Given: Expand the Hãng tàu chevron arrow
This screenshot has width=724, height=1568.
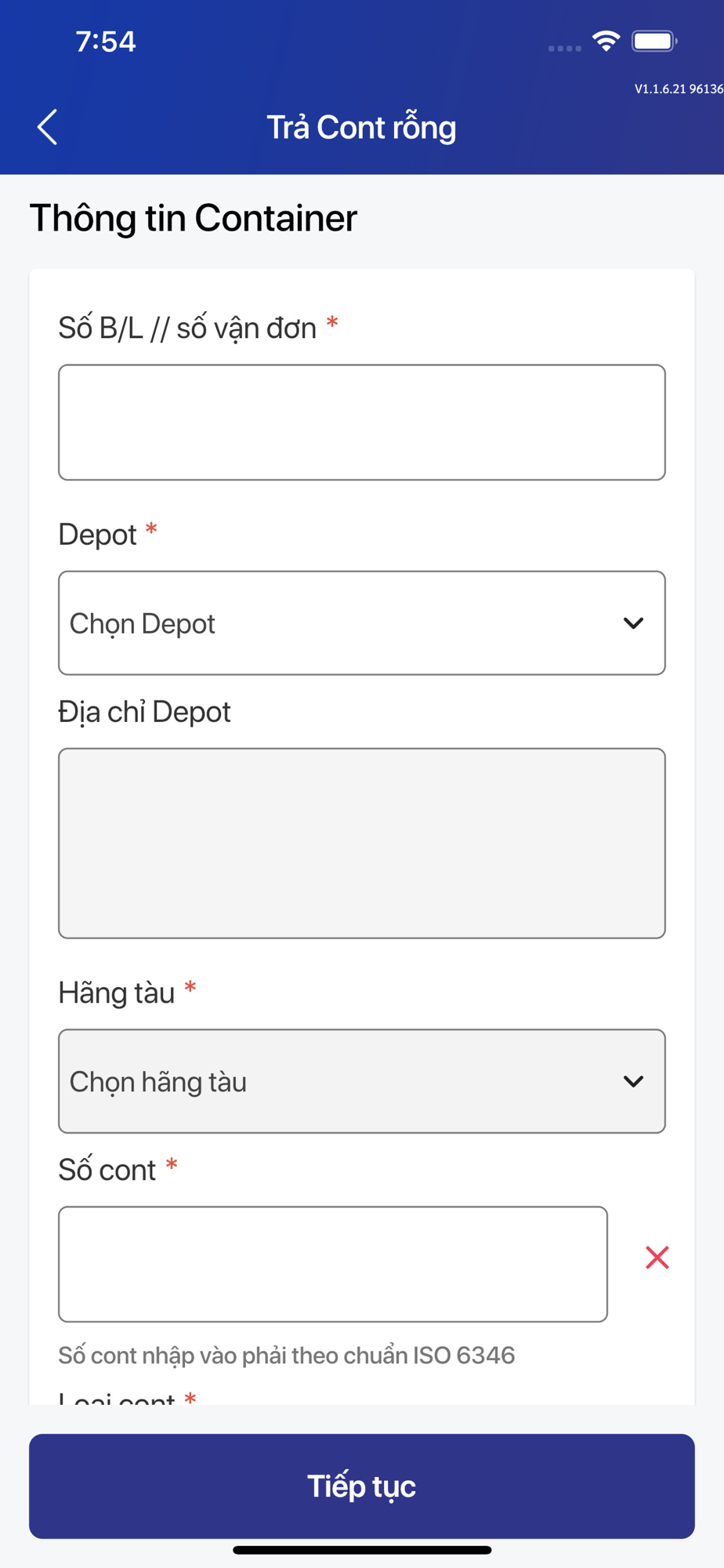Looking at the screenshot, I should click(633, 1081).
